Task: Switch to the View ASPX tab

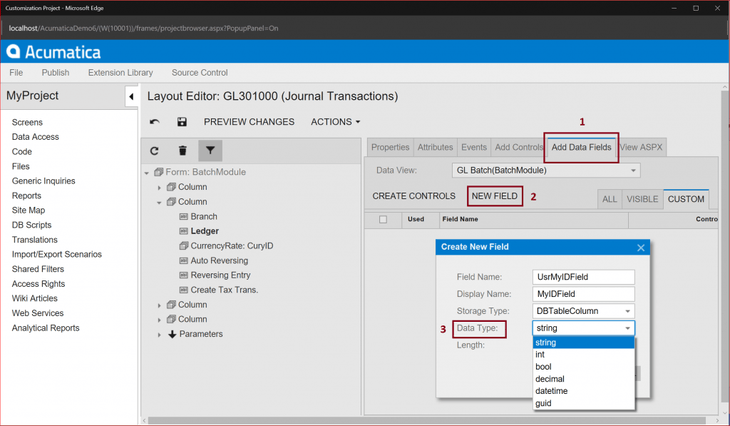Action: coord(642,147)
